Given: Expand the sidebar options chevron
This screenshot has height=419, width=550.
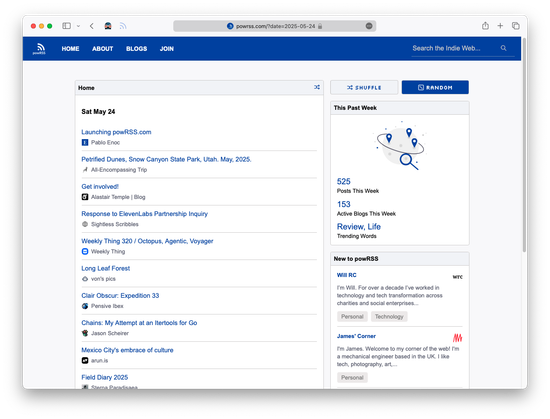Looking at the screenshot, I should click(x=78, y=26).
